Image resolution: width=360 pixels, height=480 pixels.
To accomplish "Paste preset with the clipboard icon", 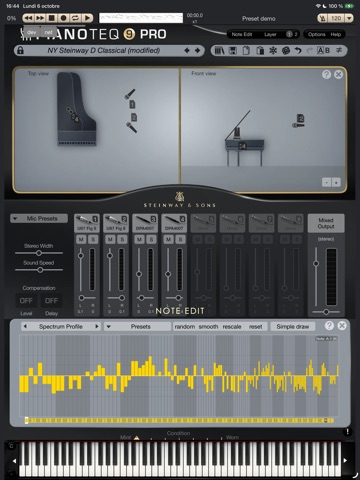I will point(260,51).
